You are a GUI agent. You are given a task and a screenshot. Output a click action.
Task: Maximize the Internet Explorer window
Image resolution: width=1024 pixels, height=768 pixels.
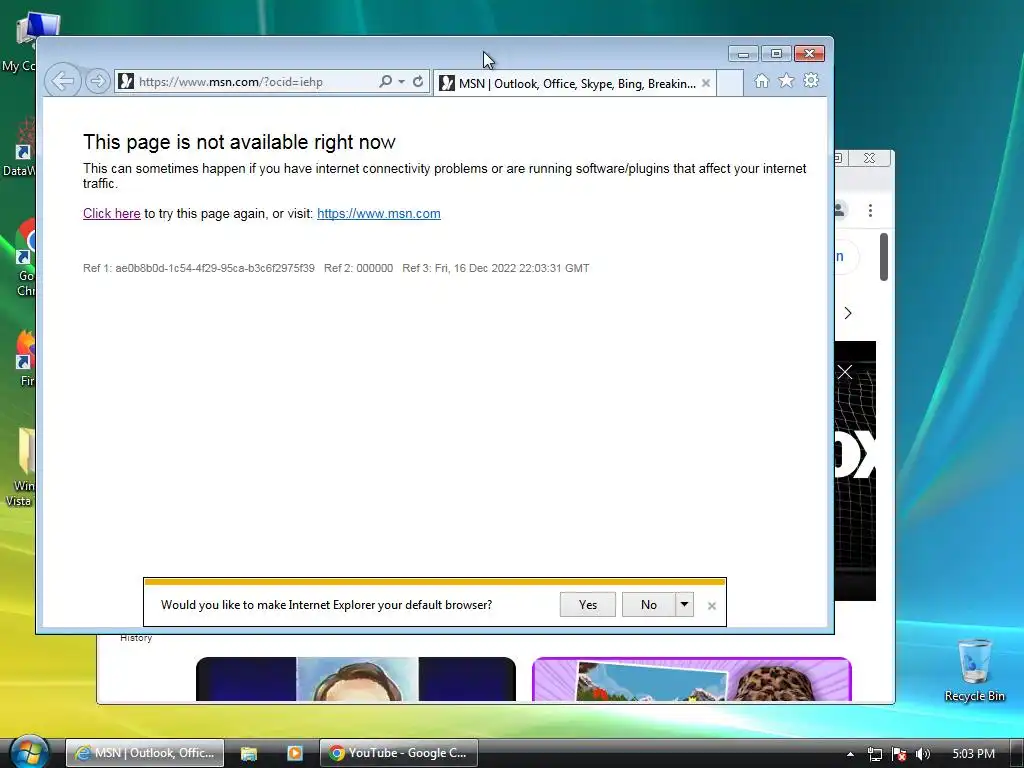click(776, 54)
